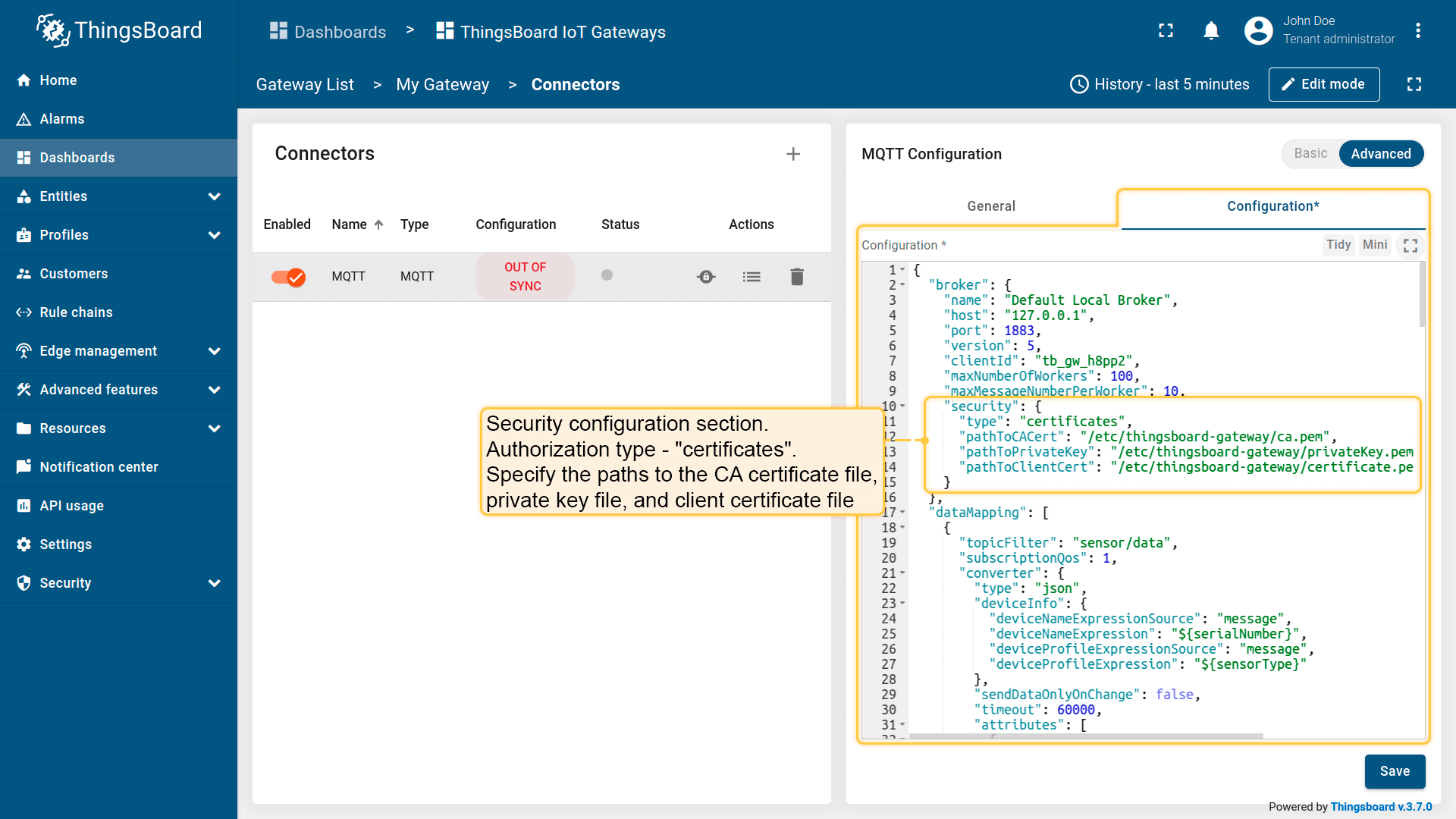The width and height of the screenshot is (1456, 819).
Task: Click the History clock icon
Action: (x=1079, y=84)
